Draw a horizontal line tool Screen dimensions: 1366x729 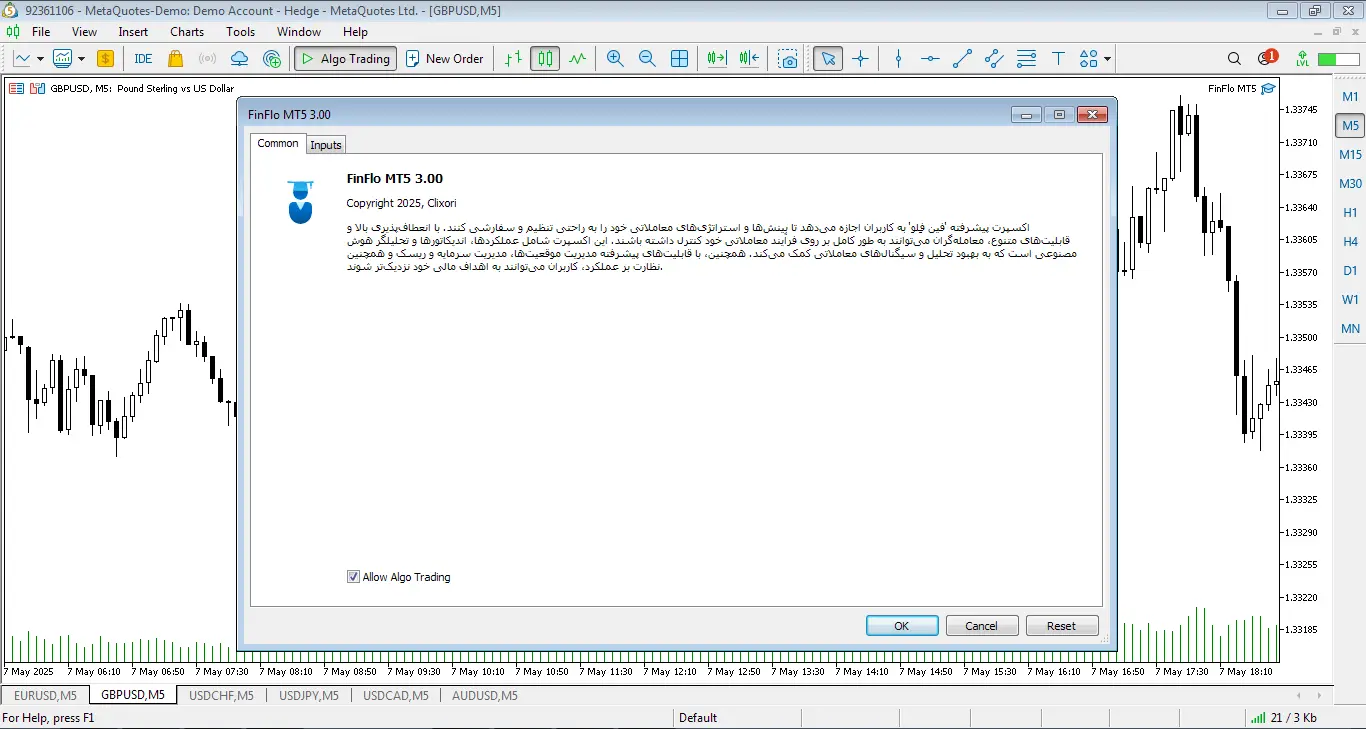point(930,59)
